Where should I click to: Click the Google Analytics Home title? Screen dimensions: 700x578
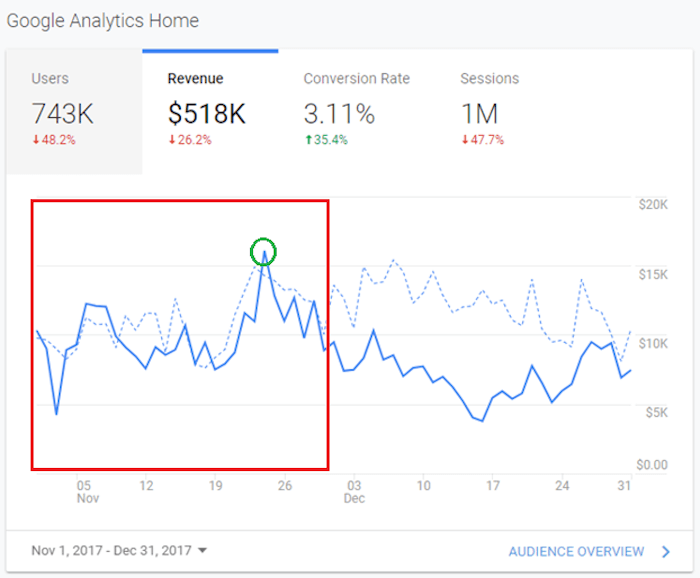(103, 21)
